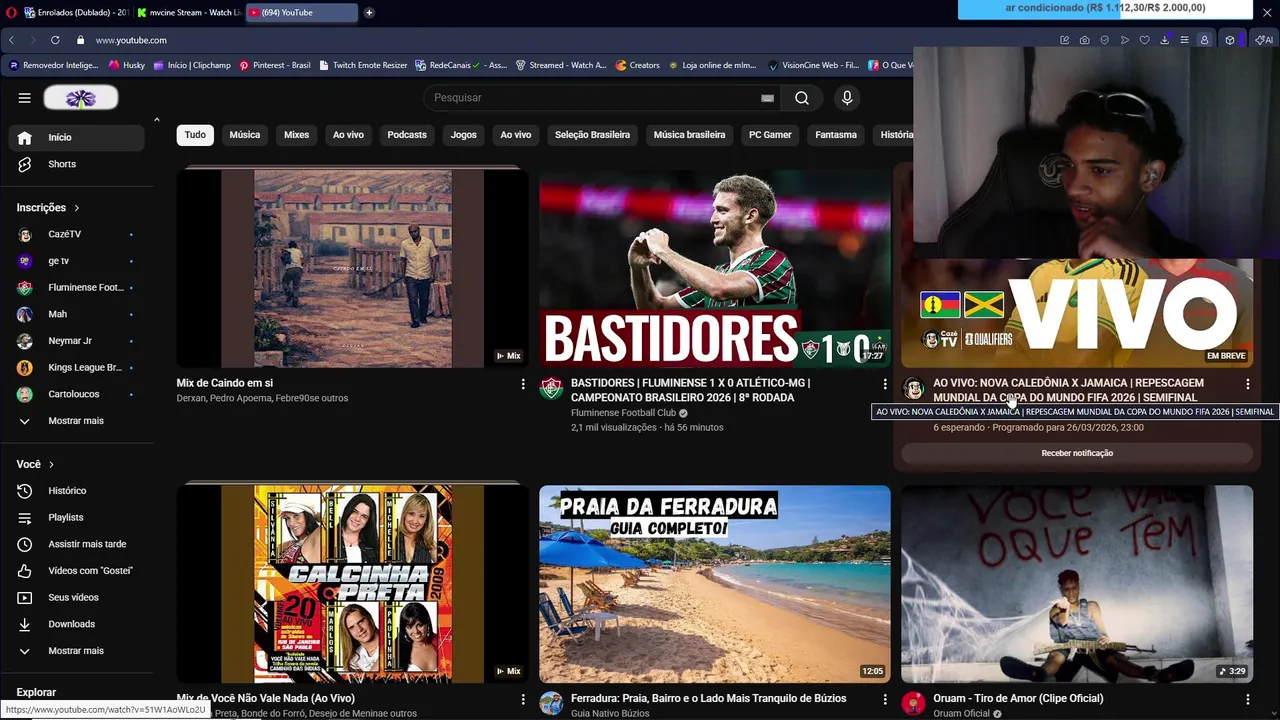Open the Cartoloucos subscription
This screenshot has width=1280, height=720.
click(x=77, y=394)
